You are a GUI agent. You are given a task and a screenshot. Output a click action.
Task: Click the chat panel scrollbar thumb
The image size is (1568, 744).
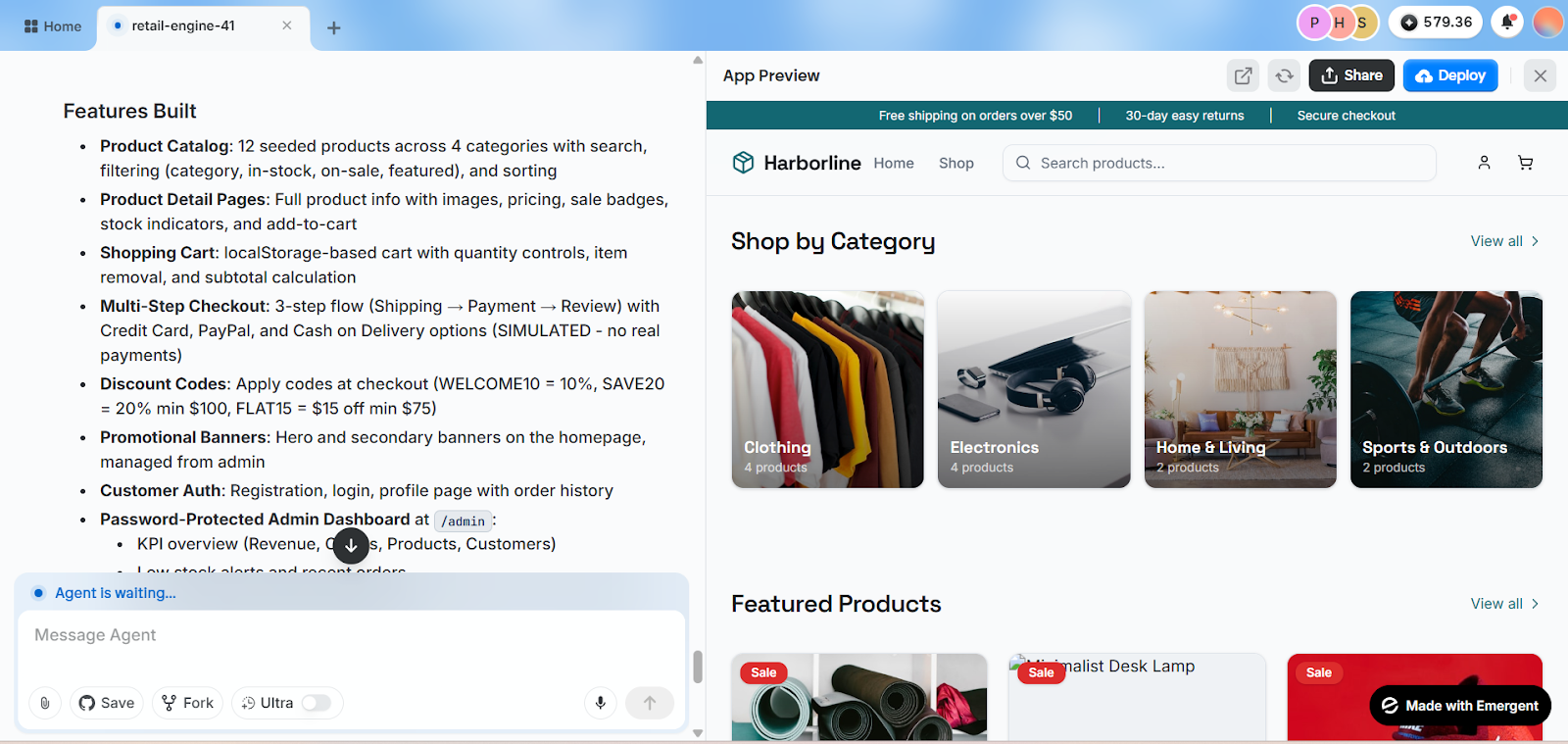(698, 667)
